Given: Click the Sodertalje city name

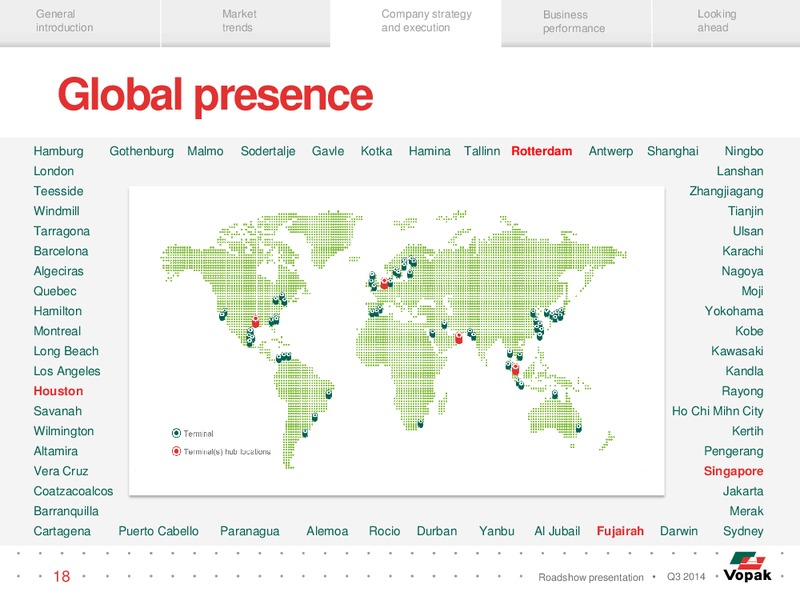Looking at the screenshot, I should tap(268, 151).
